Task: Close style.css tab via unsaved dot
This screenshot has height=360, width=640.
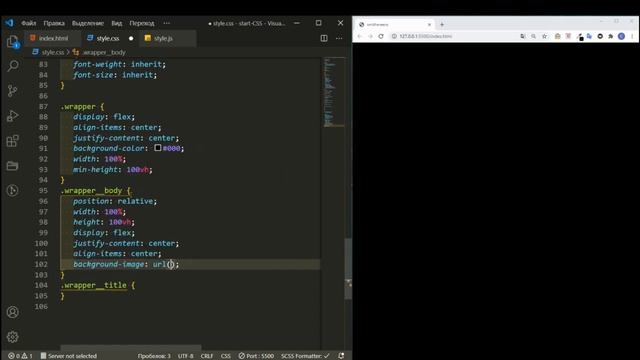Action: tap(131, 38)
